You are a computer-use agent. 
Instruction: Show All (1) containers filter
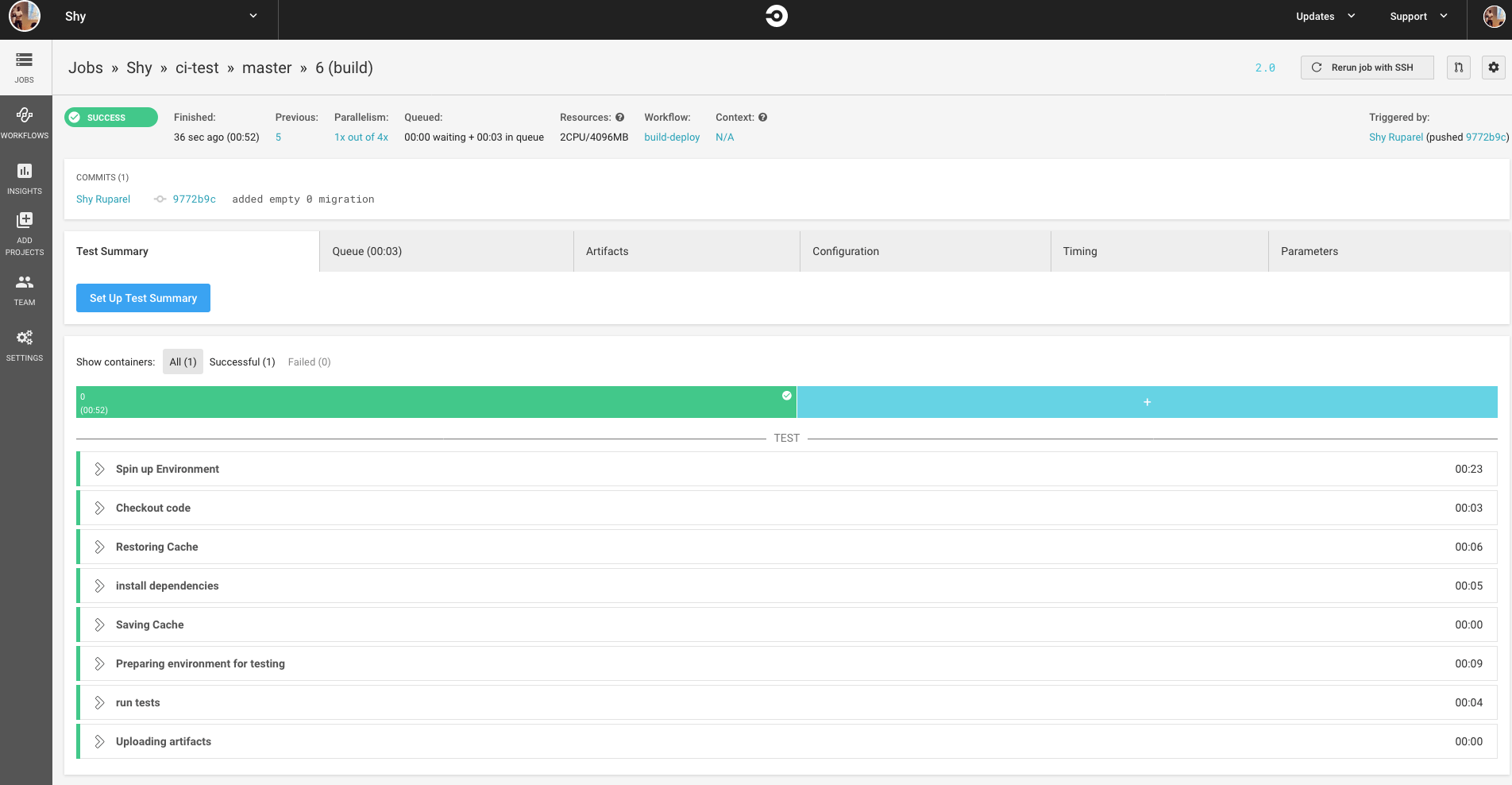pos(183,362)
